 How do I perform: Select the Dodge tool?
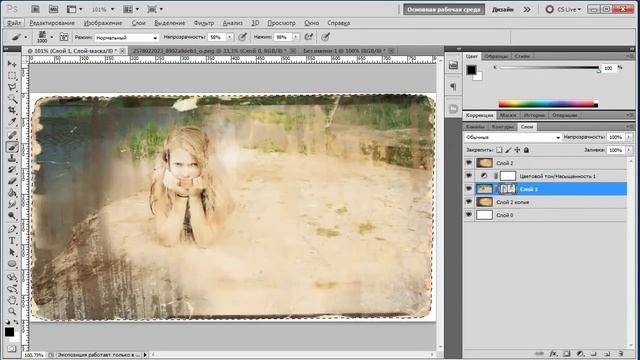coord(12,216)
